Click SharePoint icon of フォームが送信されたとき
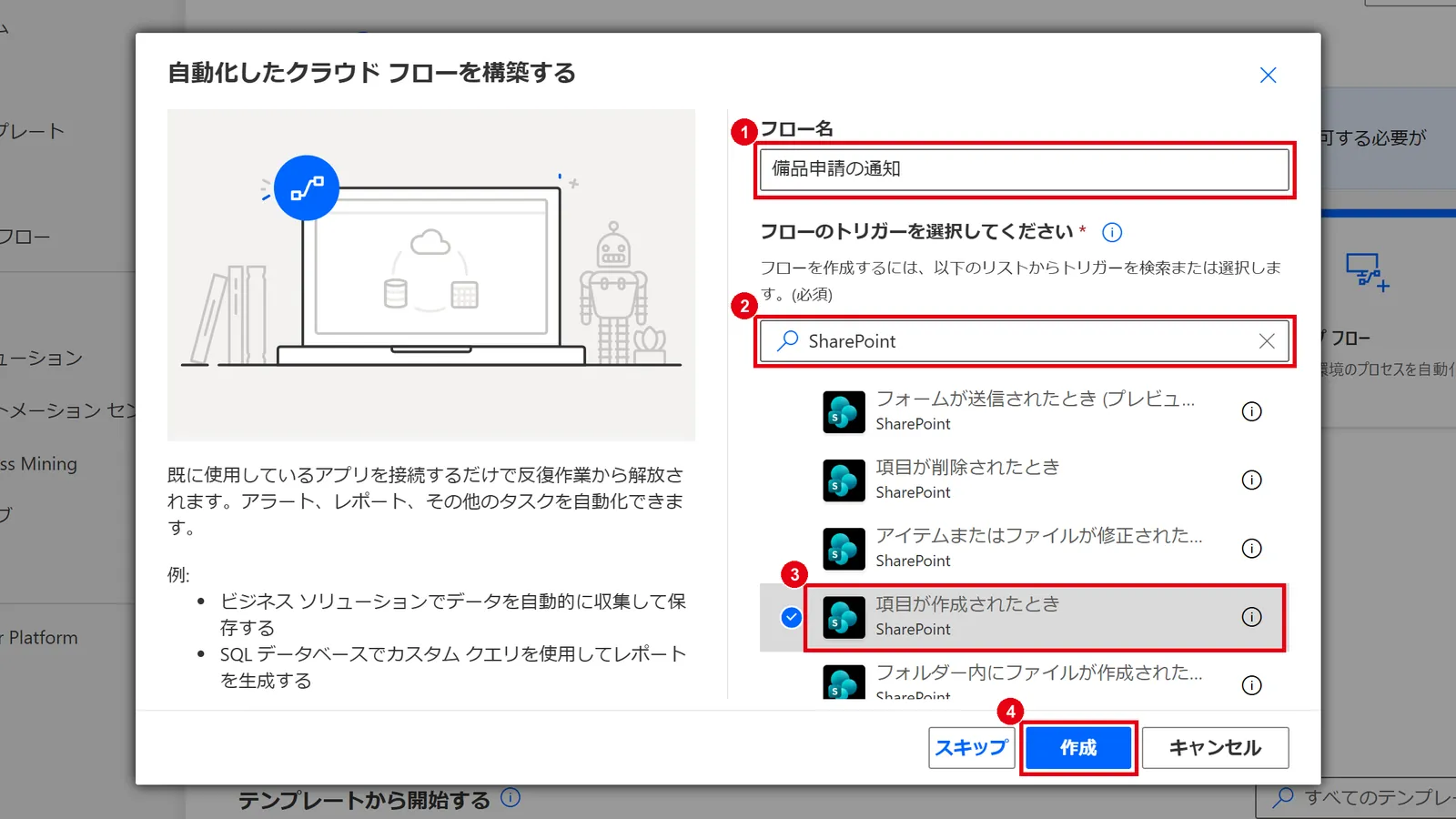 tap(844, 412)
